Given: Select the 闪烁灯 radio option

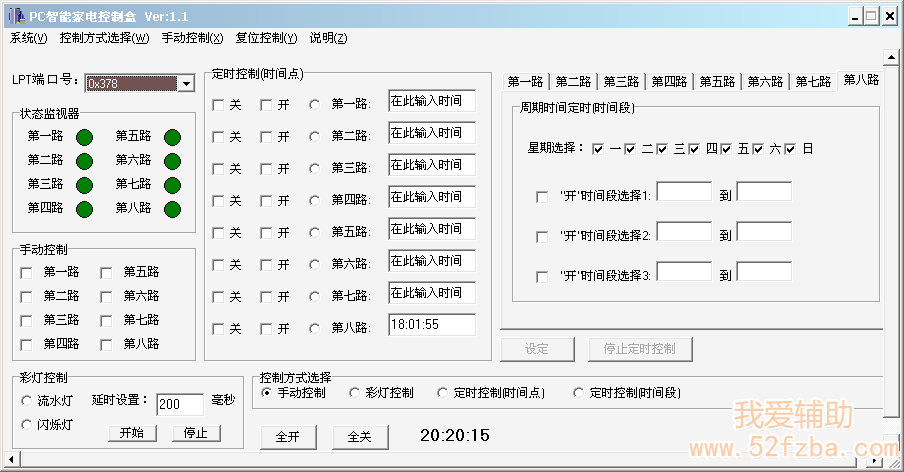Looking at the screenshot, I should (26, 425).
